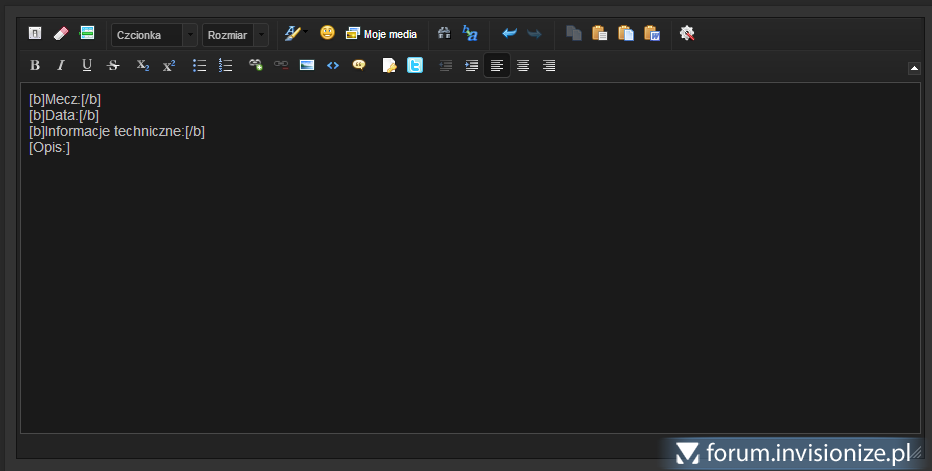Image resolution: width=932 pixels, height=471 pixels.
Task: Open the emoticon smiley picker
Action: 327,33
